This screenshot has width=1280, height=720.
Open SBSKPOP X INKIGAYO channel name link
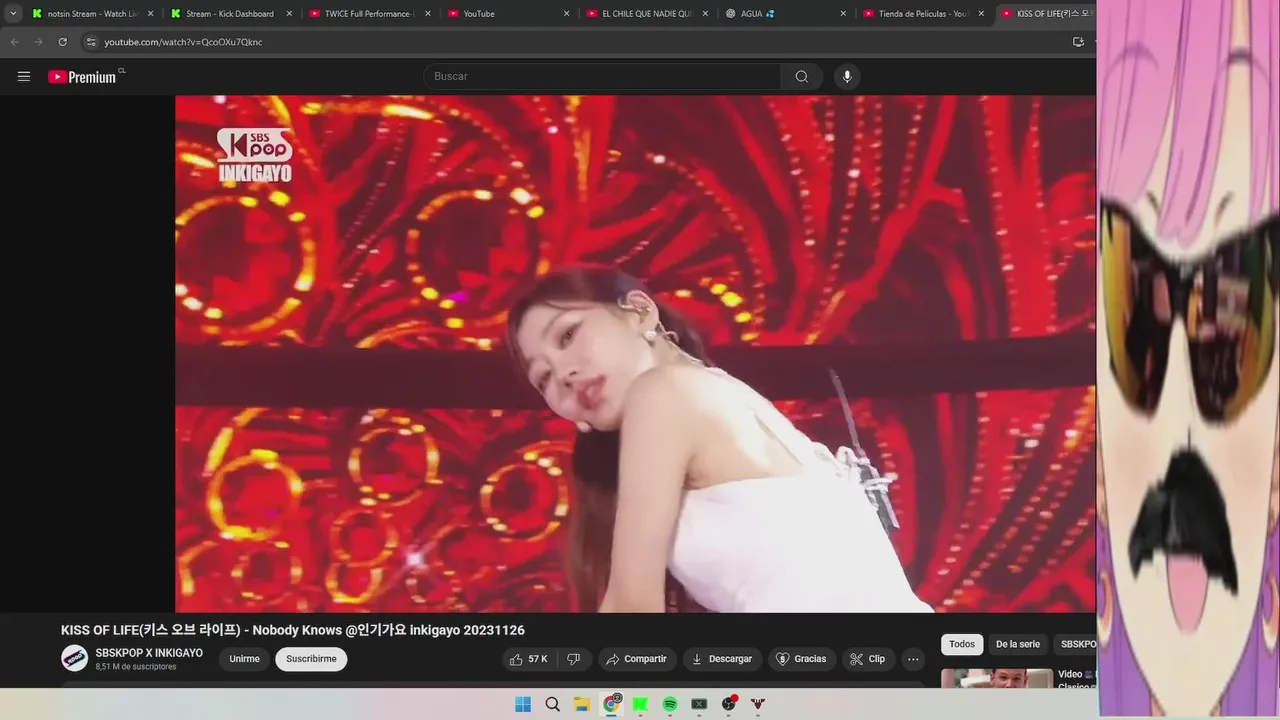pos(149,653)
